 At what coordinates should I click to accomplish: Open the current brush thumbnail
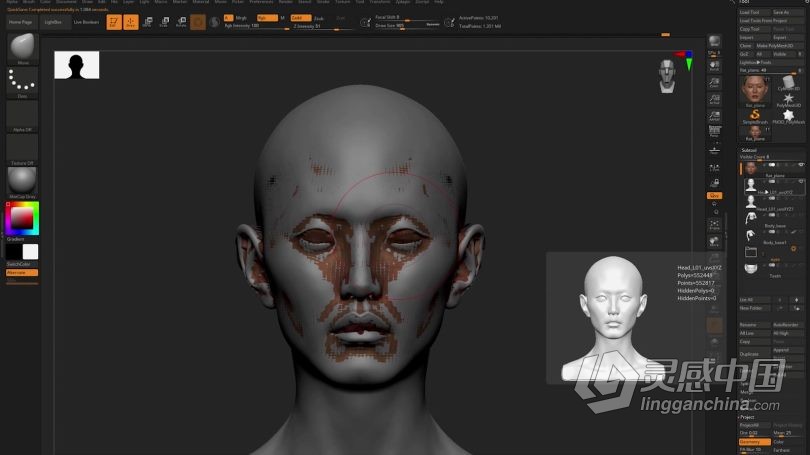(22, 48)
